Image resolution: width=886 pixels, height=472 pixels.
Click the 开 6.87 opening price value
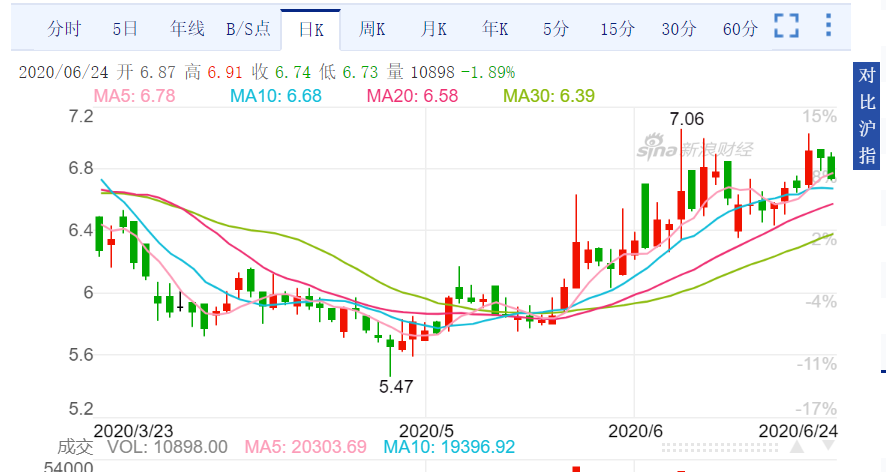[146, 72]
